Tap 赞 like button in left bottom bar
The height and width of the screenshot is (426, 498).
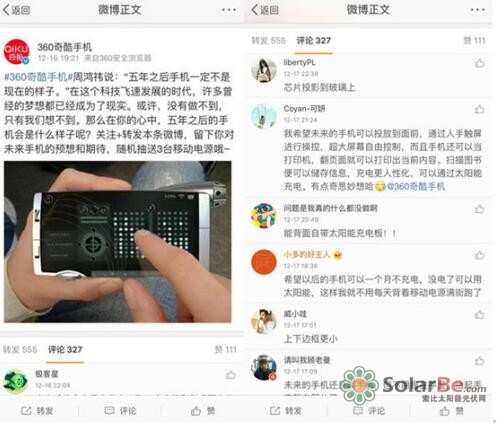(x=203, y=411)
